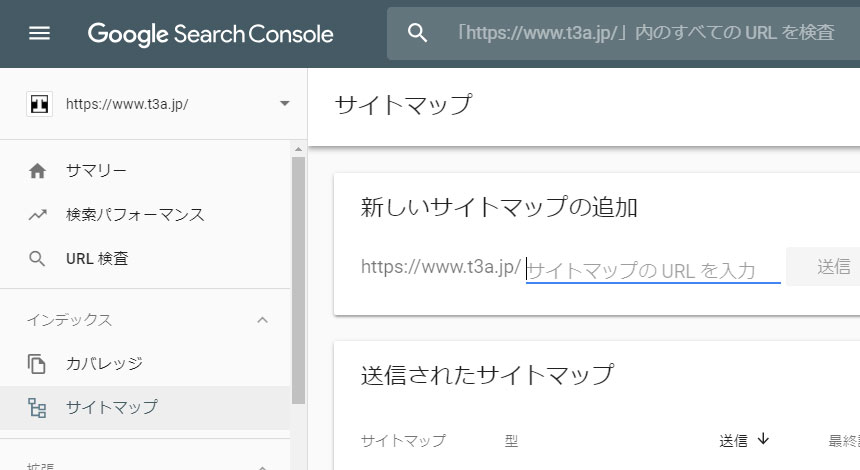The width and height of the screenshot is (860, 470).
Task: Click the 新しいサイトマップの追加 heading
Action: [x=499, y=207]
